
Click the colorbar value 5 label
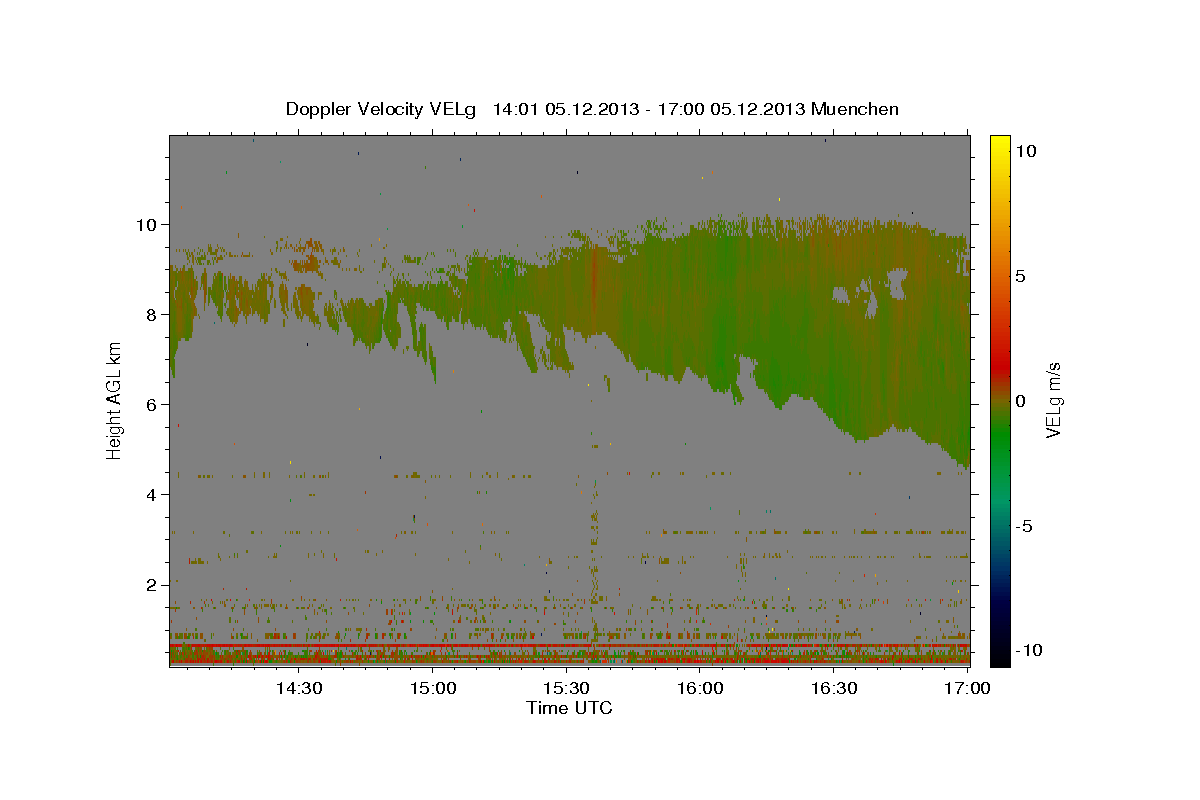(1021, 276)
